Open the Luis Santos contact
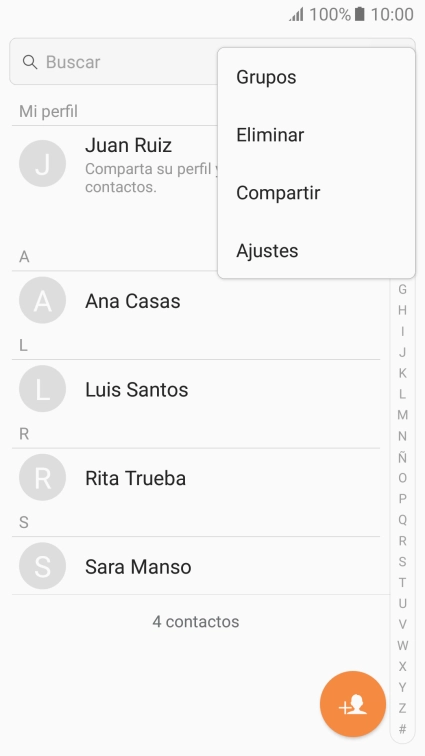425x756 pixels. tap(196, 389)
